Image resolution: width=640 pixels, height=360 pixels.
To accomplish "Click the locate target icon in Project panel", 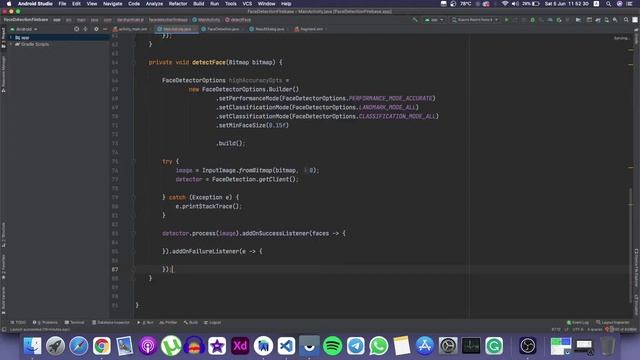I will (x=76, y=29).
